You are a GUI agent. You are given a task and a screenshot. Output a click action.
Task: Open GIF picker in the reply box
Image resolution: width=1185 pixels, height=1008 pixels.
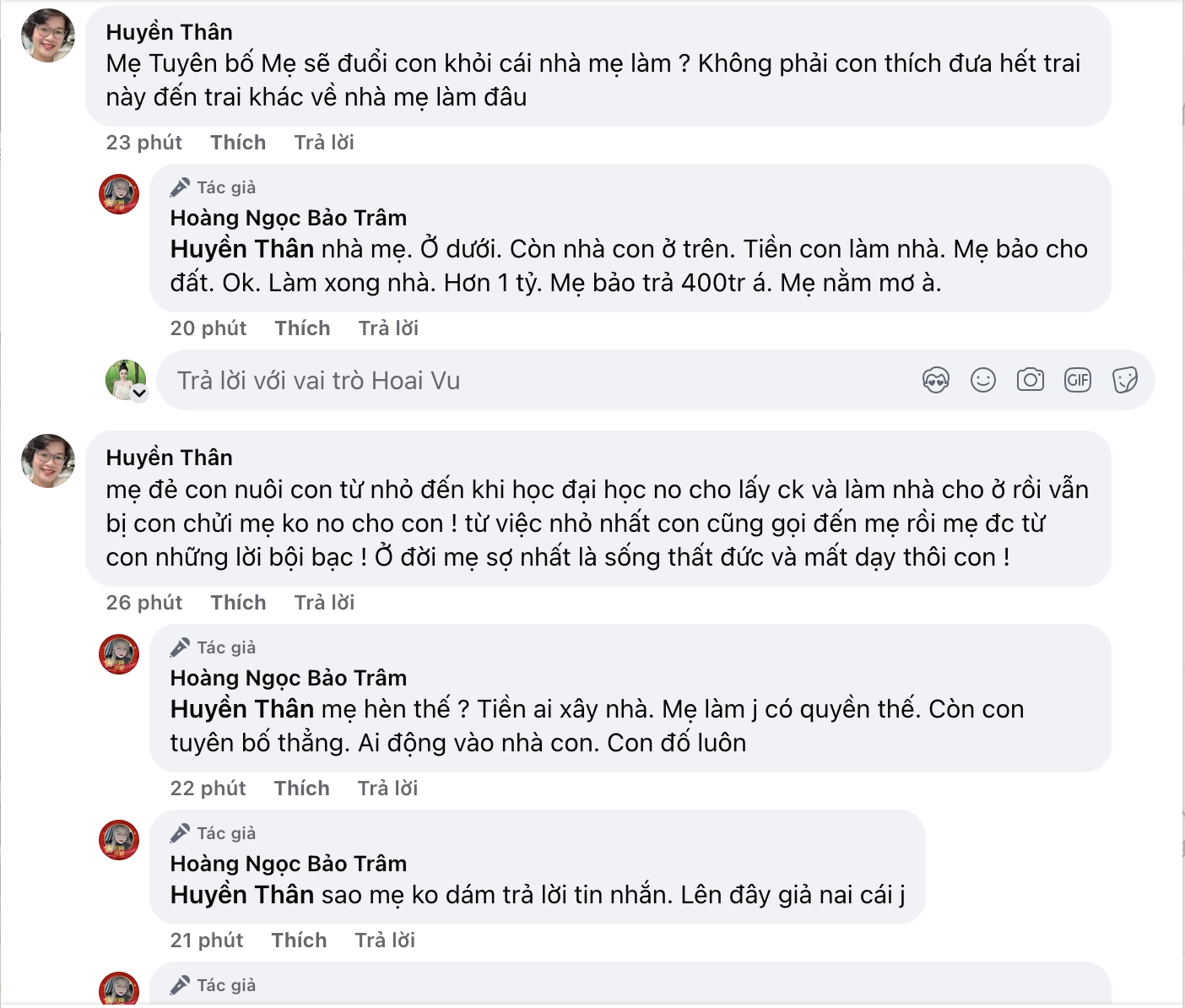pos(1077,381)
